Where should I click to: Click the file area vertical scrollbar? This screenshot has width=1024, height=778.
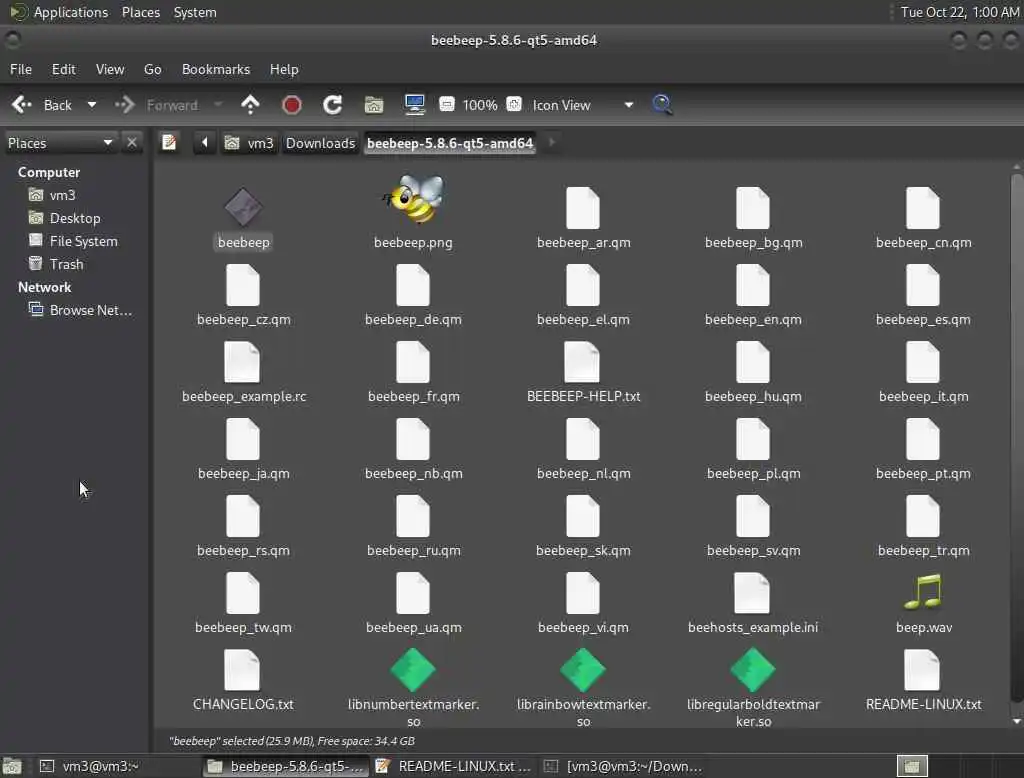click(1016, 438)
